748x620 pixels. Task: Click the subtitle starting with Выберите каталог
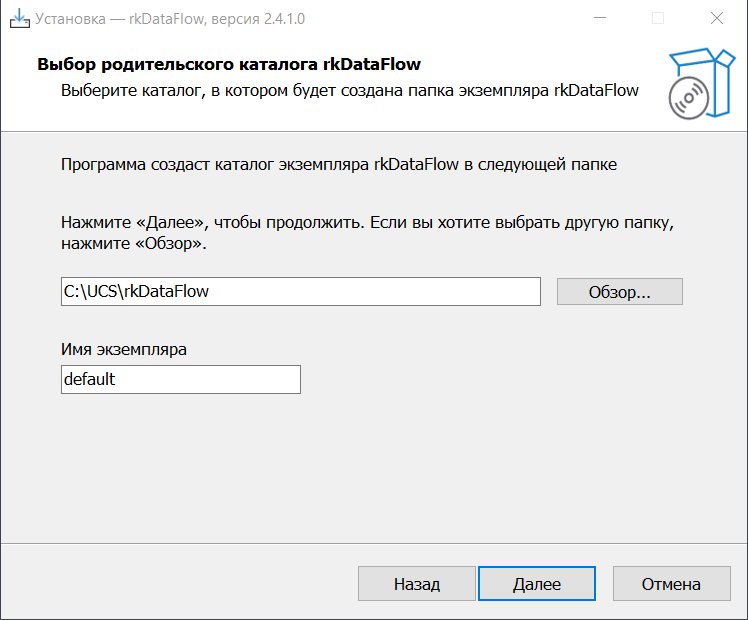tap(349, 91)
